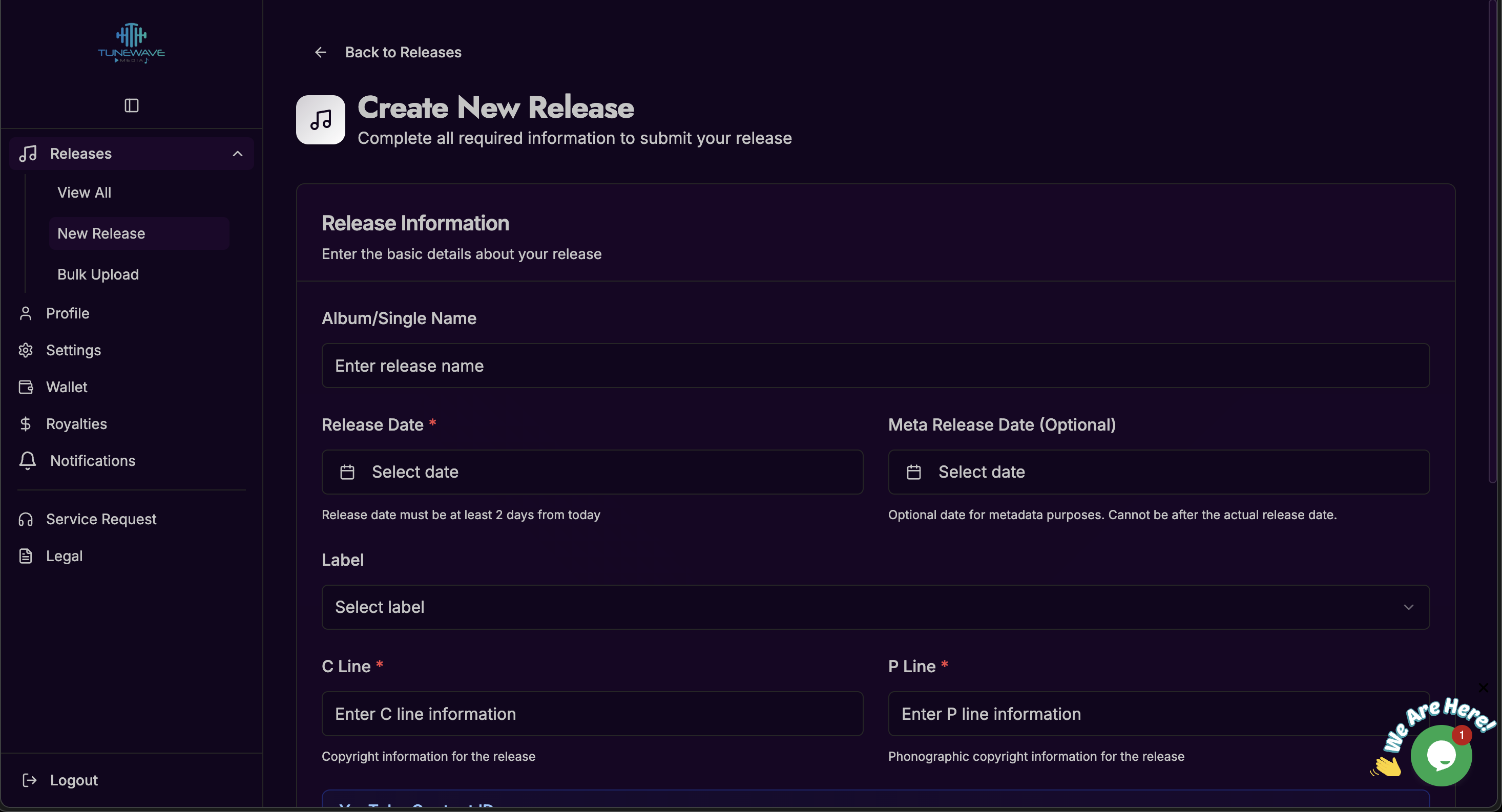Click the Release Date calendar icon
The image size is (1502, 812).
347,472
